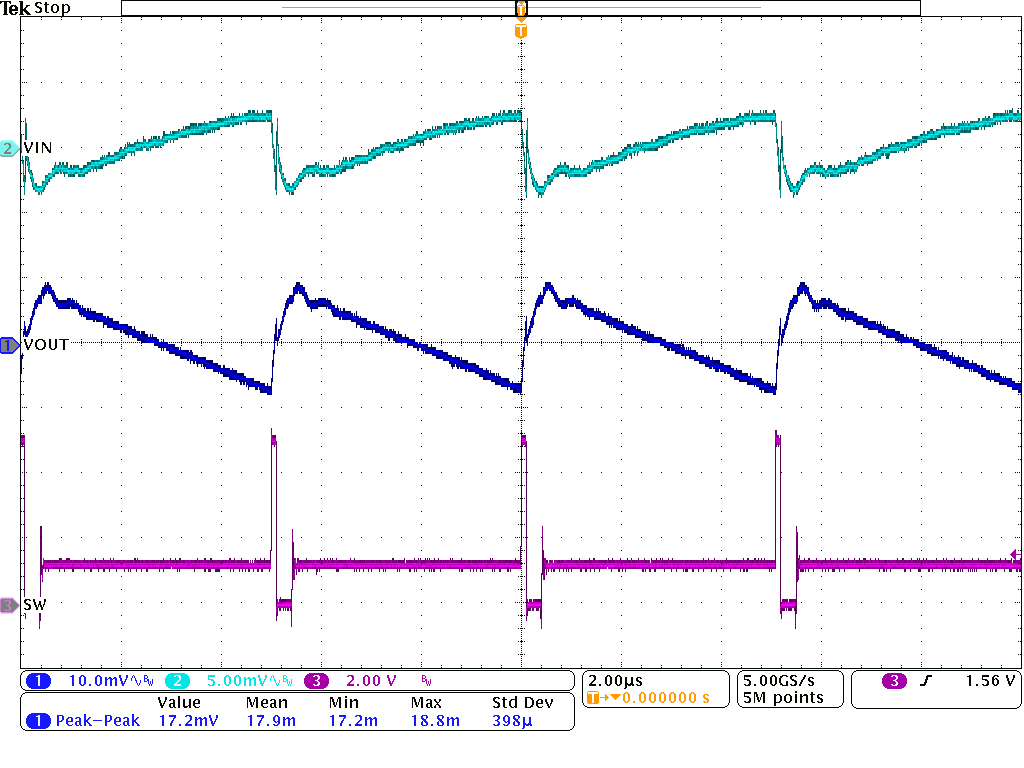The height and width of the screenshot is (768, 1024).
Task: Click the Tek logo
Action: (x=18, y=8)
